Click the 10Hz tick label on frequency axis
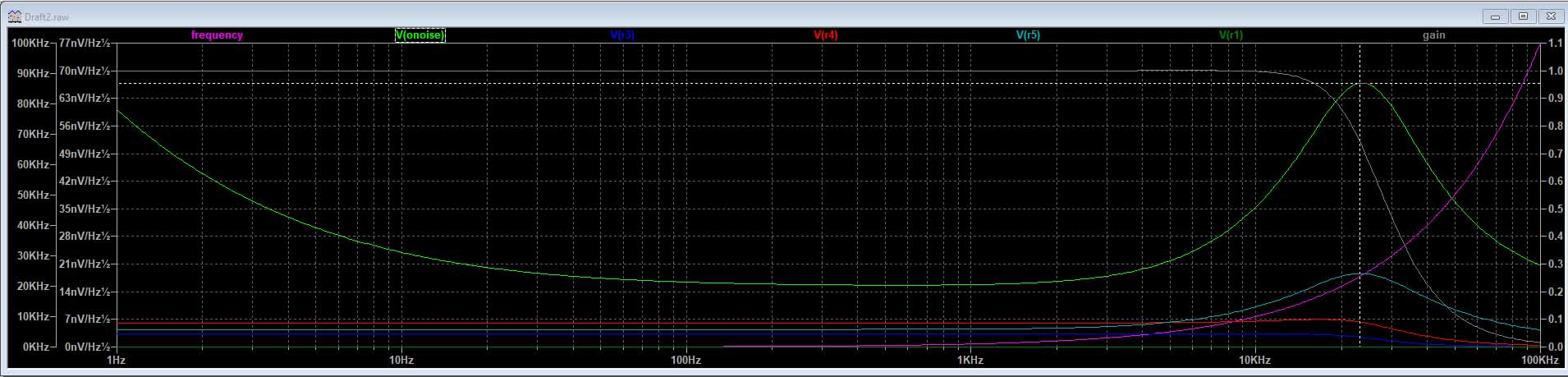The image size is (1568, 377). (401, 361)
